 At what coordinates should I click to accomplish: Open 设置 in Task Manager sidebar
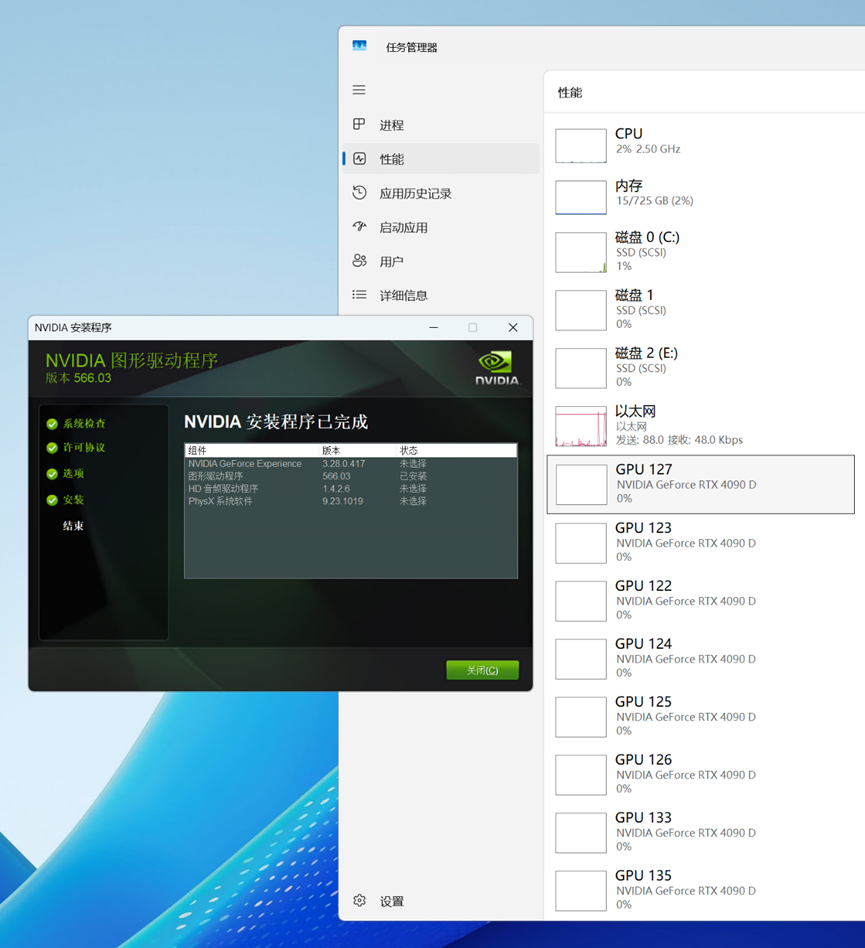[392, 901]
